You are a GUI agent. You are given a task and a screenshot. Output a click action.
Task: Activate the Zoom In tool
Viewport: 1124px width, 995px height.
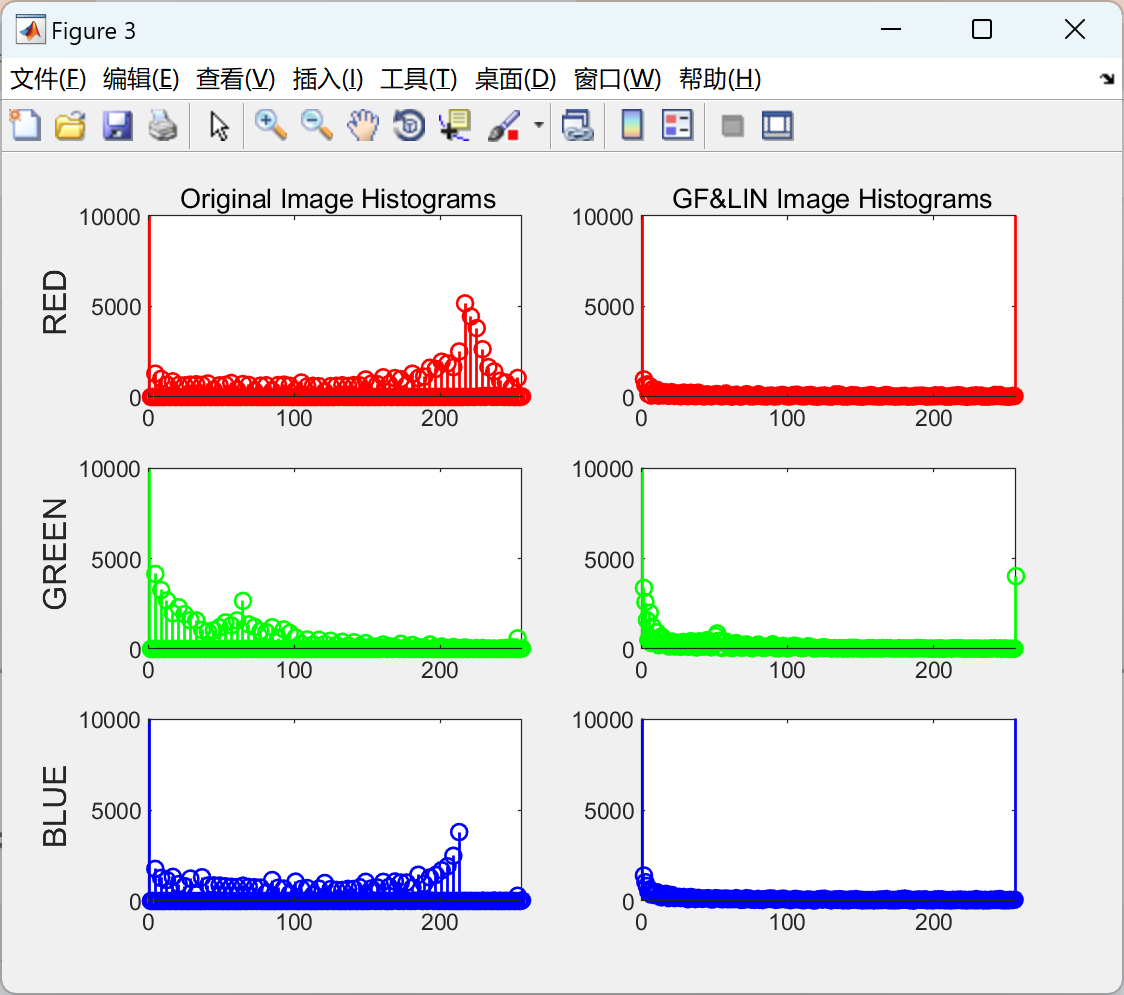(270, 125)
